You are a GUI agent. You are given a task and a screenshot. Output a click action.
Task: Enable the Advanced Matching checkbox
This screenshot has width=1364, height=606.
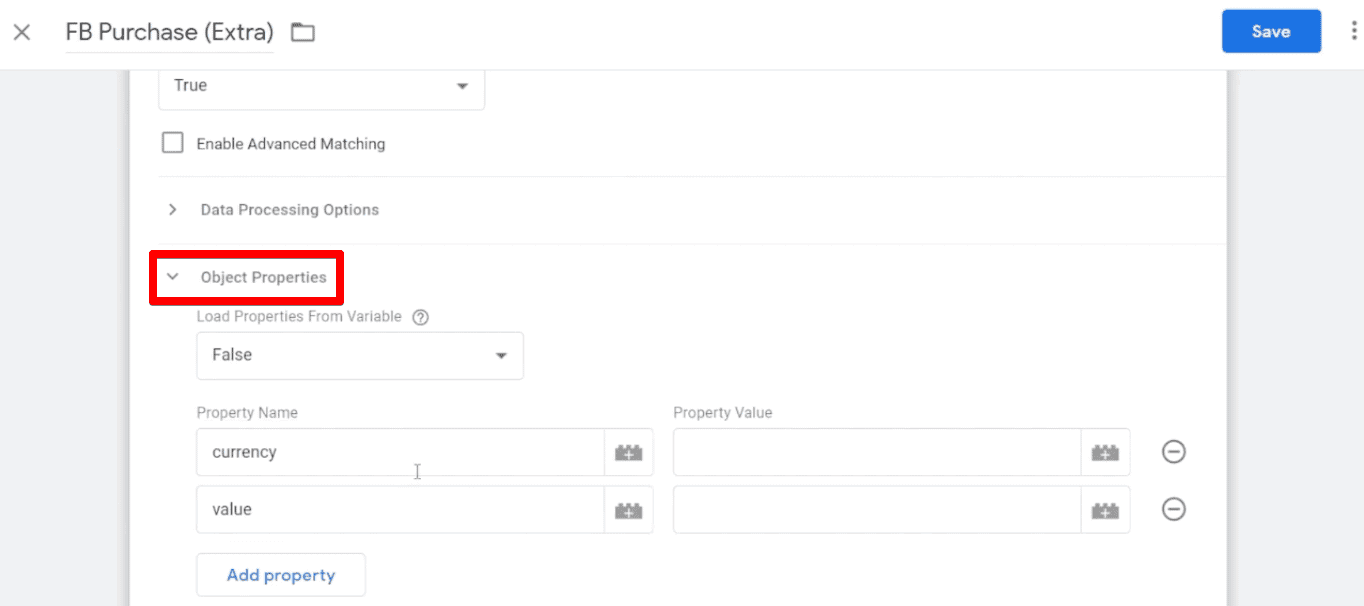click(x=172, y=142)
